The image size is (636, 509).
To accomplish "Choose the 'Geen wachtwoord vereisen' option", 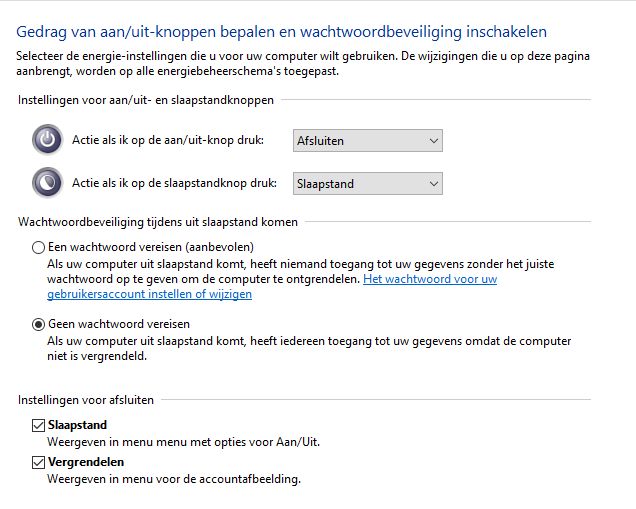I will 39,324.
